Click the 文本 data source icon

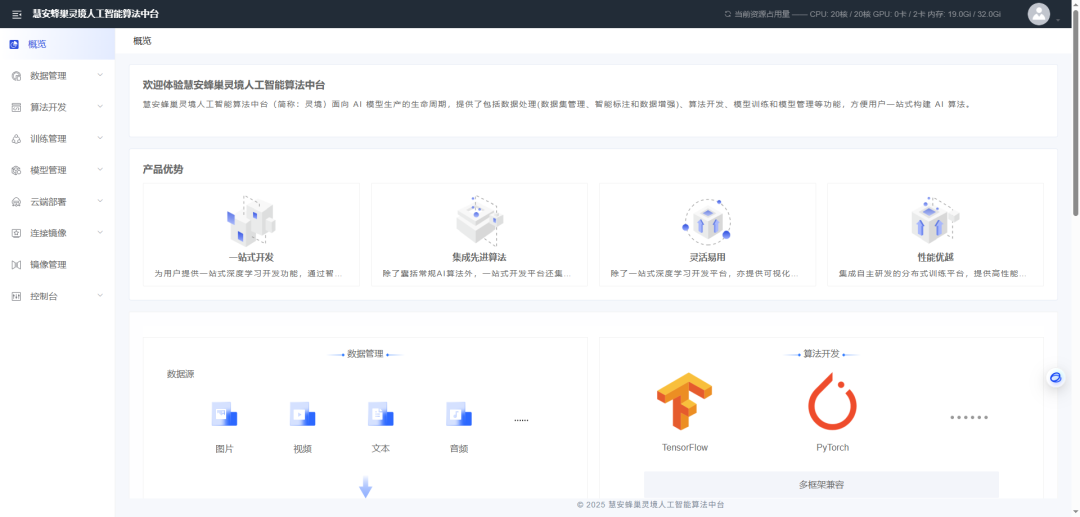pos(380,414)
